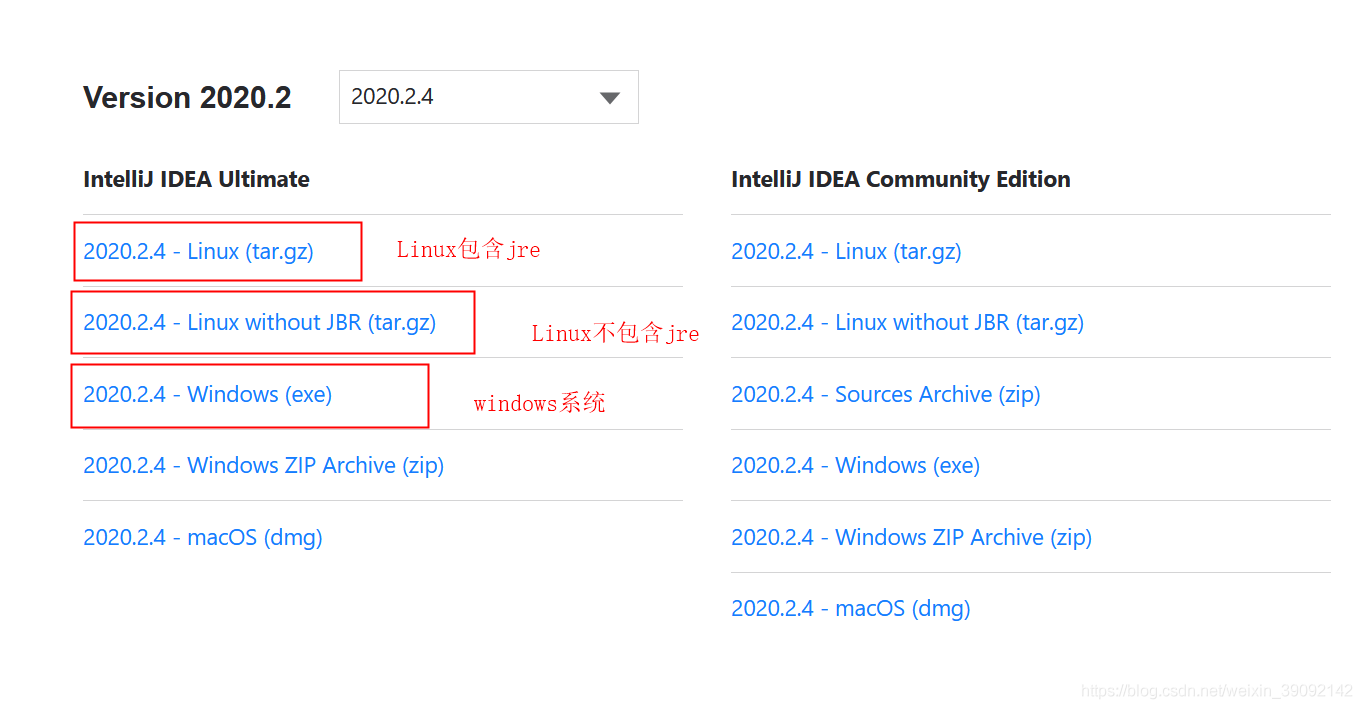Click the Linux包含jre annotation text

pos(468,249)
